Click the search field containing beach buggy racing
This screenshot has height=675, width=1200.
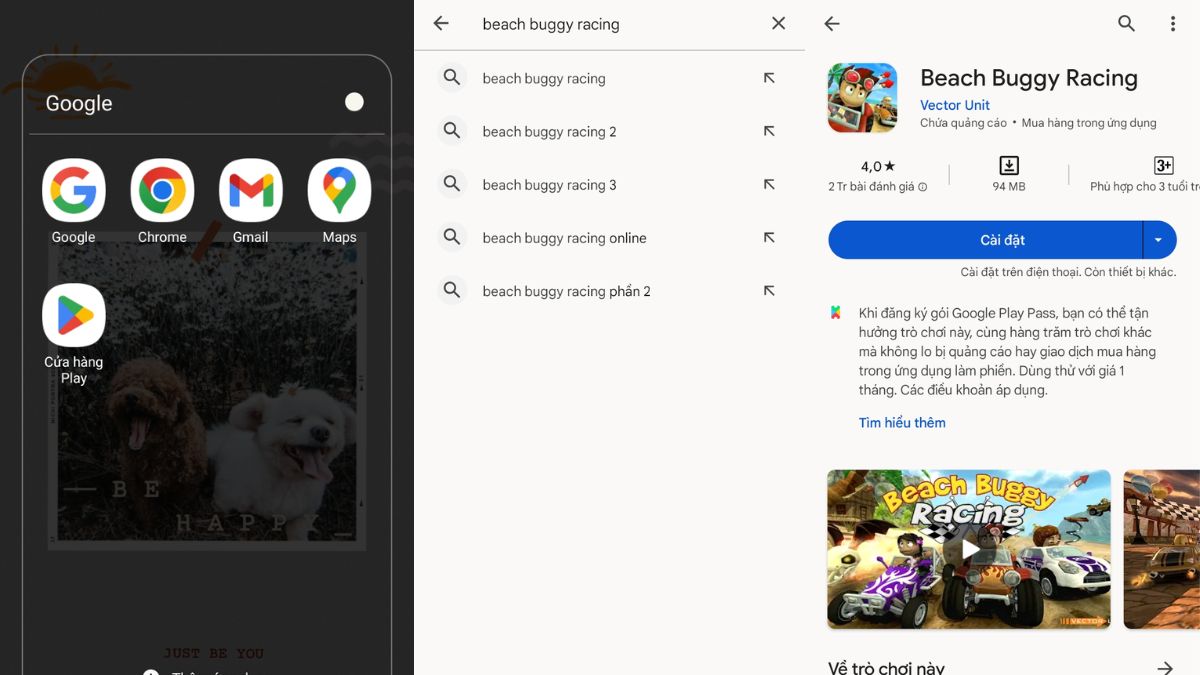[610, 24]
